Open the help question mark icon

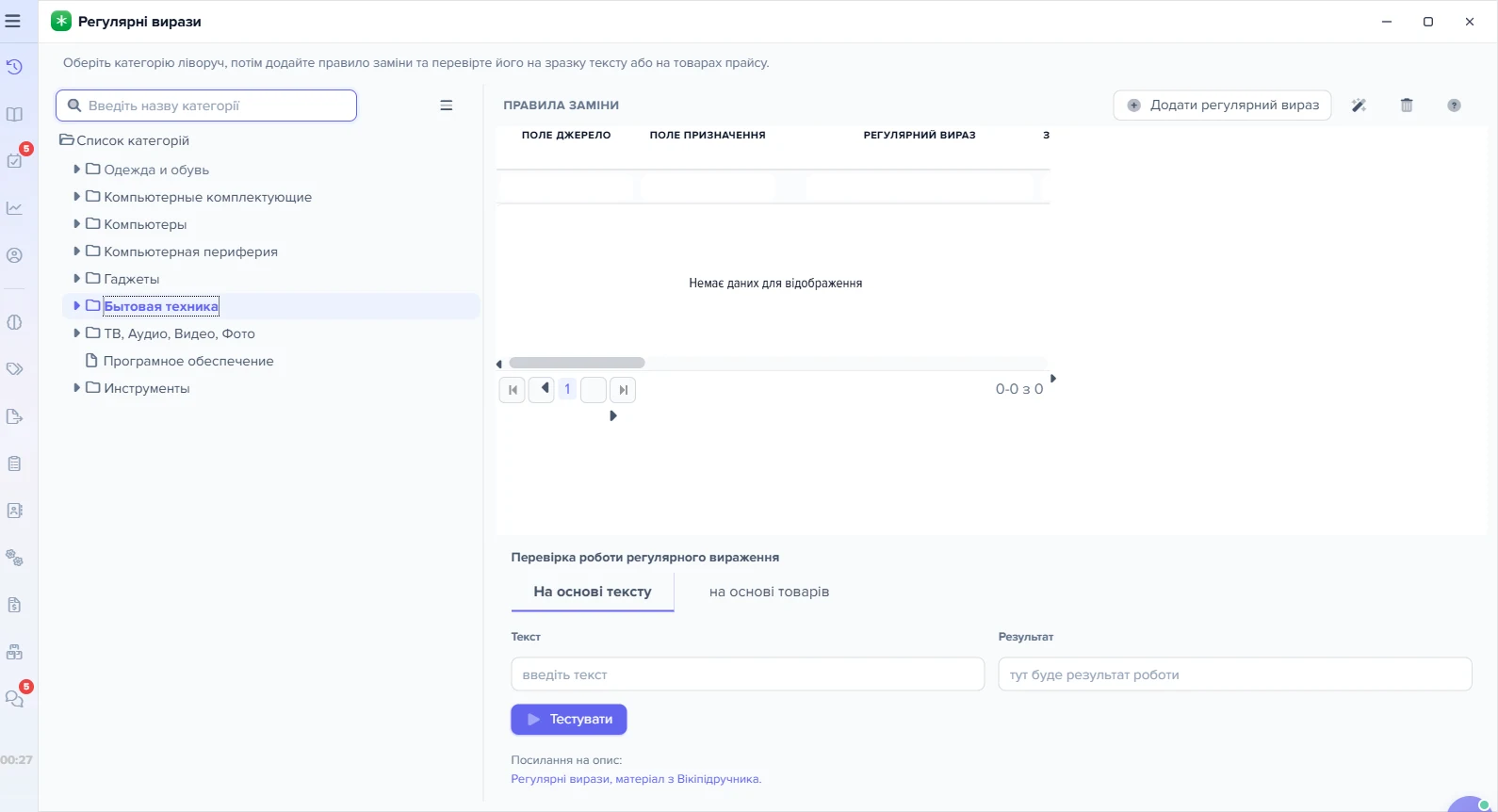(x=1454, y=106)
